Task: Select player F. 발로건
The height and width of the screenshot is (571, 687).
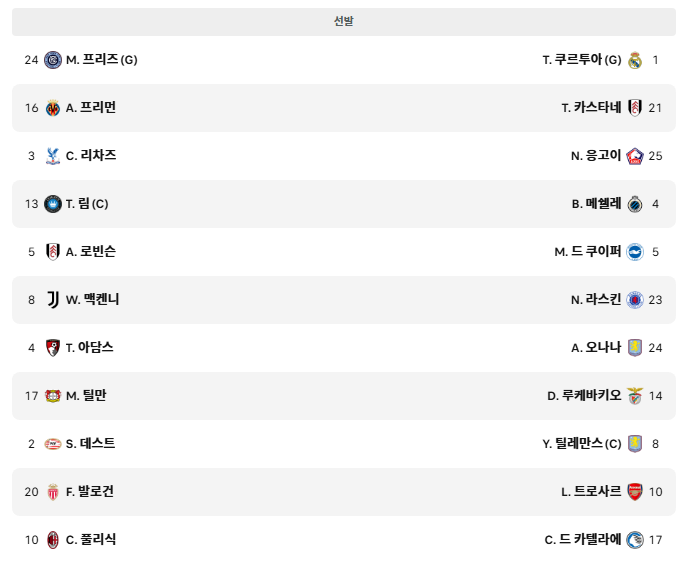Action: (x=89, y=492)
